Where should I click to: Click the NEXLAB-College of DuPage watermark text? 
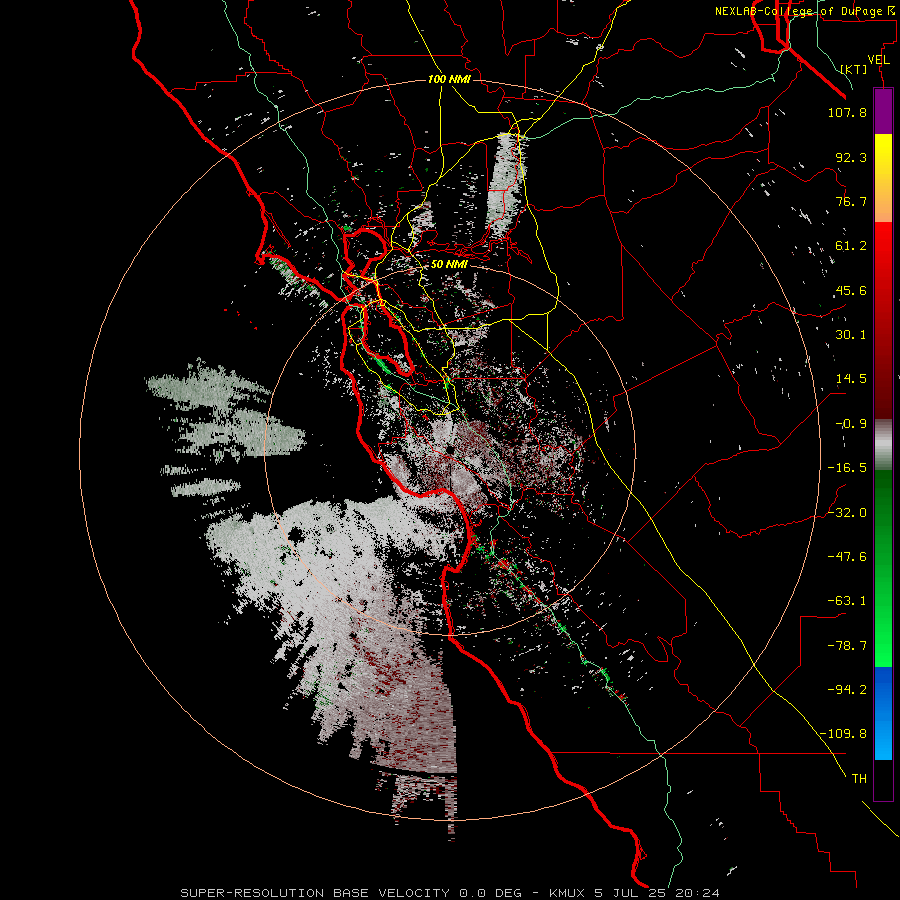pos(807,11)
